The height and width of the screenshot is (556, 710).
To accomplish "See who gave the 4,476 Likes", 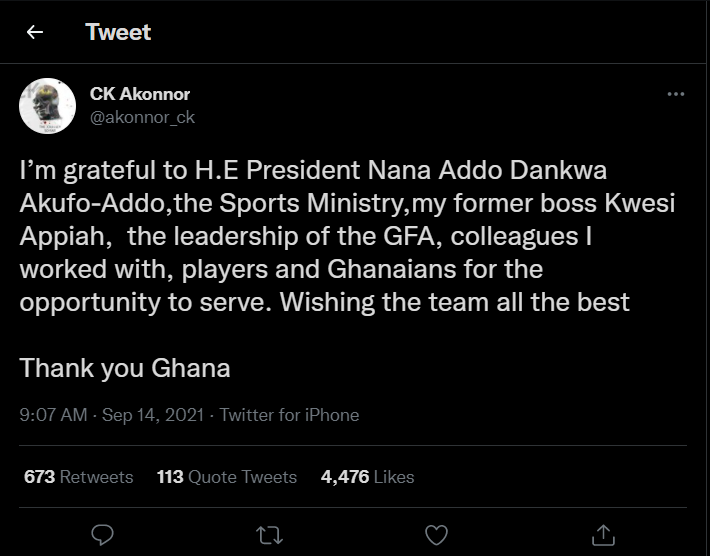I will [367, 477].
